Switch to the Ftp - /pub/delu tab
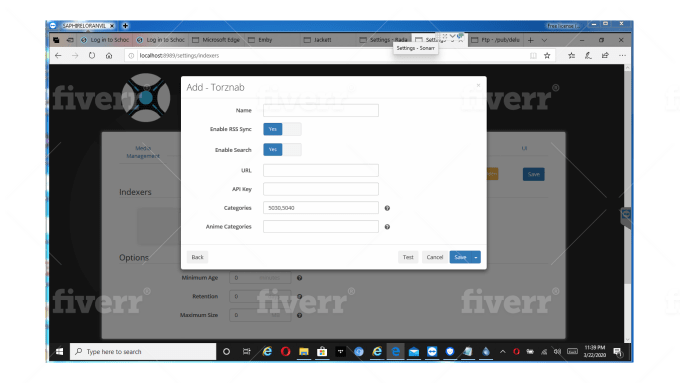 point(495,40)
